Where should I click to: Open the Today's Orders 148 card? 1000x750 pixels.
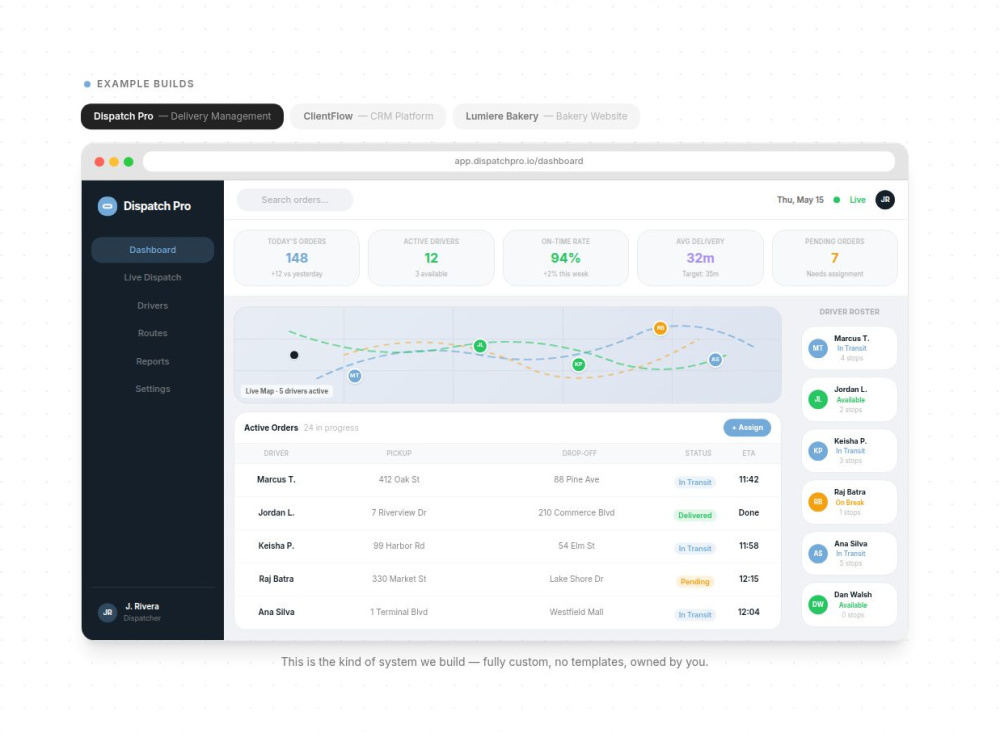297,258
